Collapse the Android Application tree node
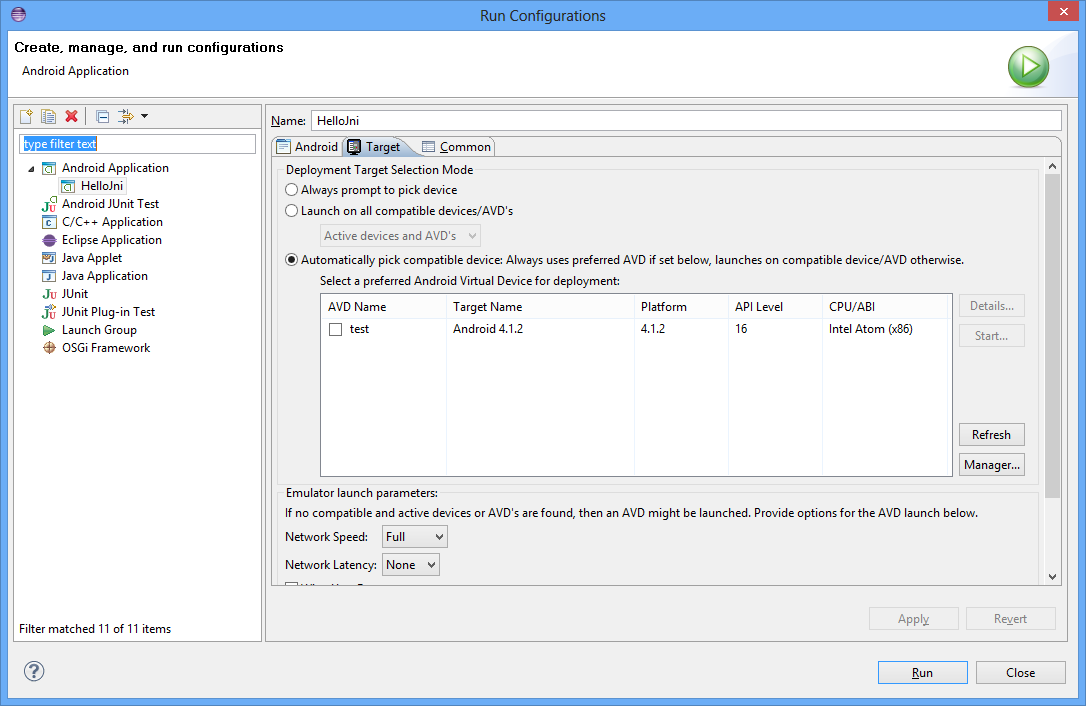This screenshot has height=706, width=1086. pos(31,168)
